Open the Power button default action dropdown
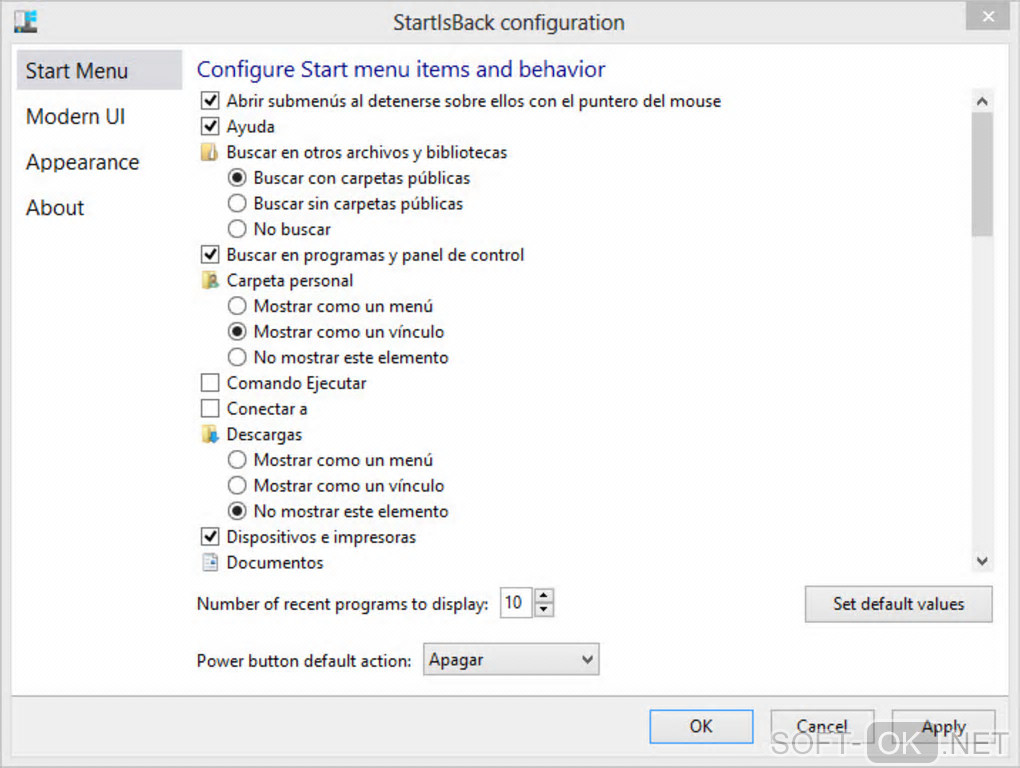The height and width of the screenshot is (768, 1020). (511, 660)
